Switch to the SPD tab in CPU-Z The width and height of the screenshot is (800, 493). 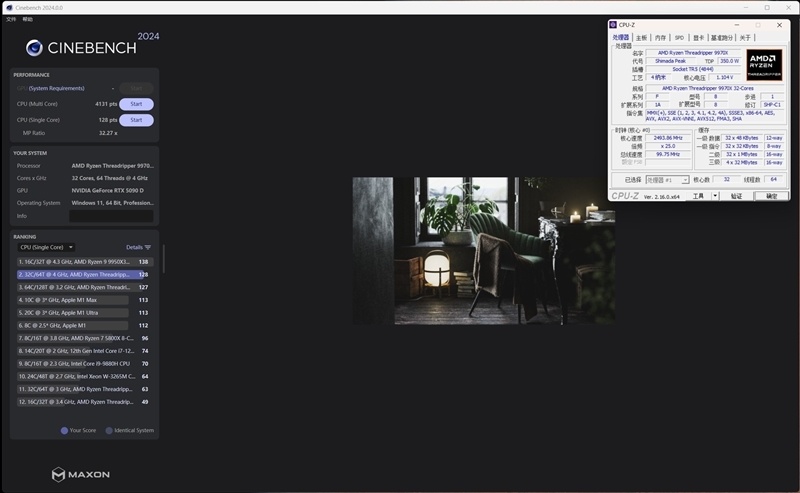[x=679, y=37]
